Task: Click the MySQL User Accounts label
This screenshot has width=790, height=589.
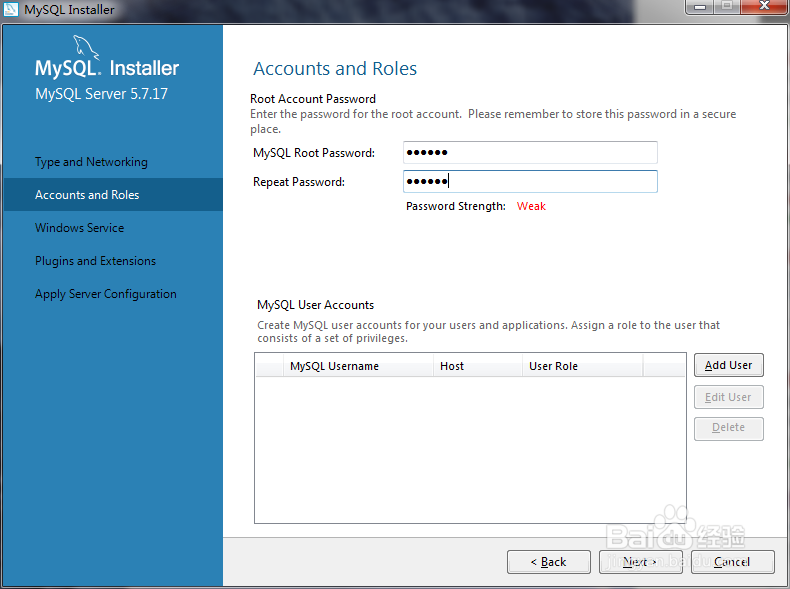Action: 315,305
